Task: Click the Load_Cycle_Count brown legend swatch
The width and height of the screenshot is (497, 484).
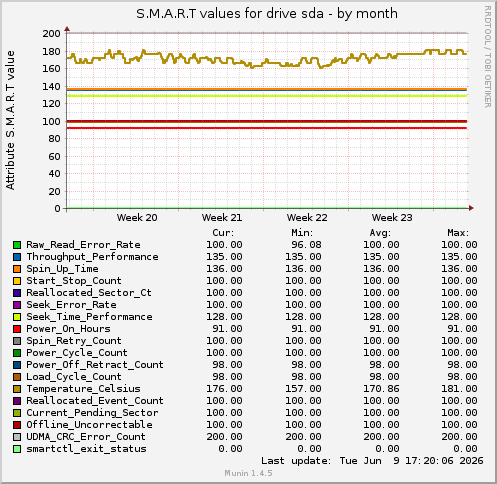Action: coord(17,377)
